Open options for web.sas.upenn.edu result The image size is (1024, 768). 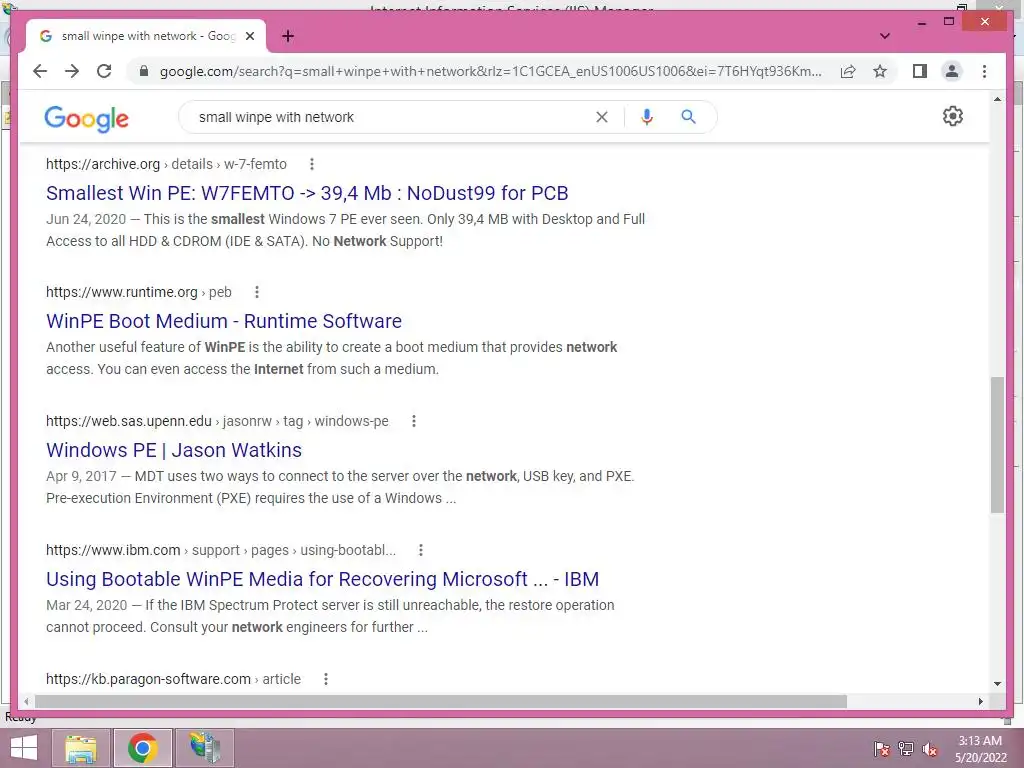coord(413,421)
